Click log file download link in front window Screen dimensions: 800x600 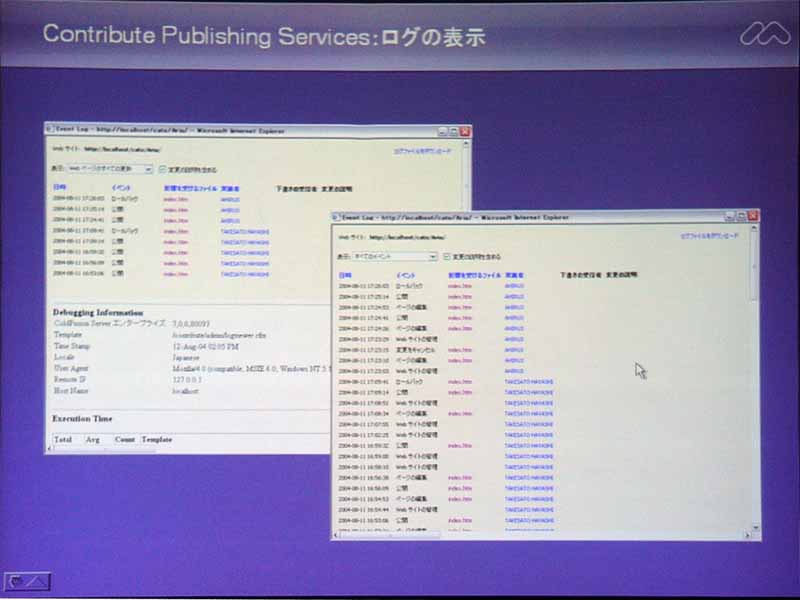click(709, 236)
